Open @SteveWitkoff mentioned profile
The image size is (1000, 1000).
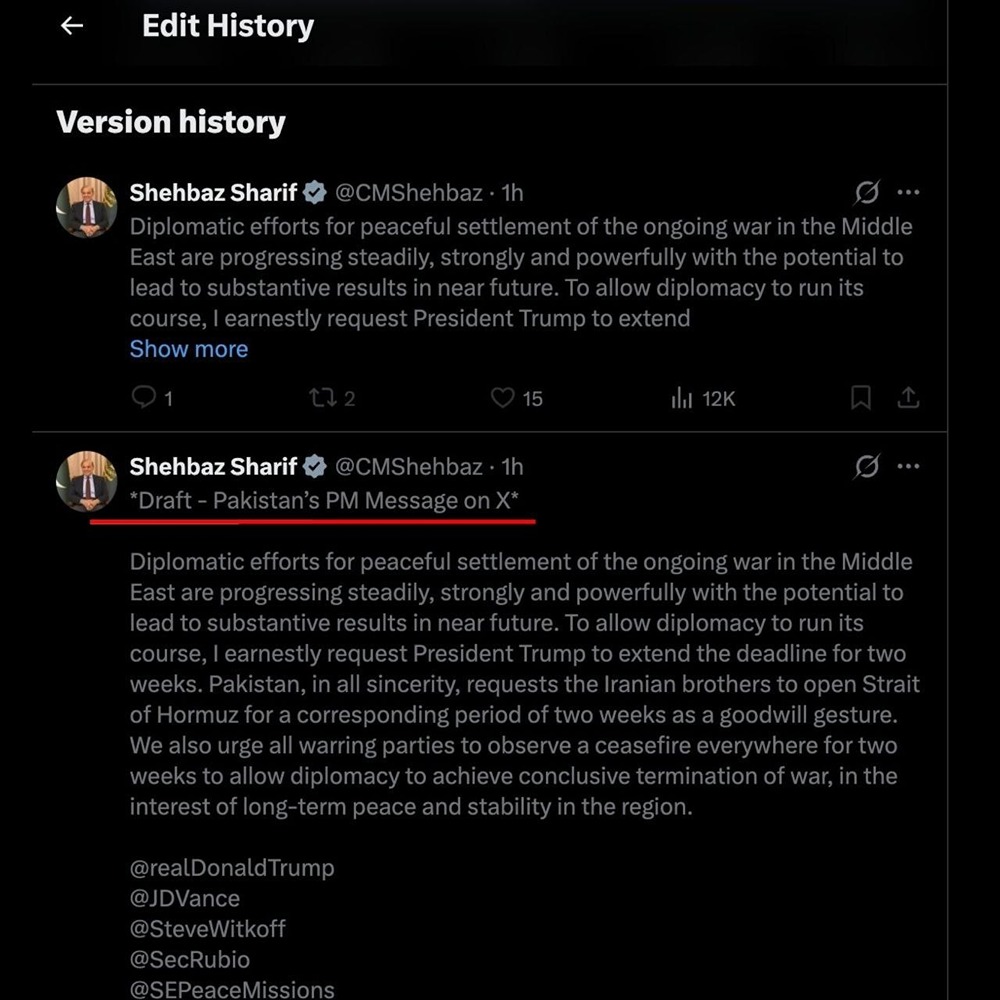[208, 929]
